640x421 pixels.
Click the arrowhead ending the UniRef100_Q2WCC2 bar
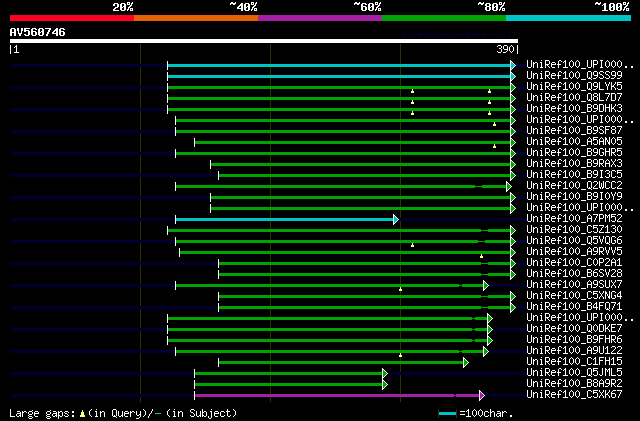click(x=509, y=187)
